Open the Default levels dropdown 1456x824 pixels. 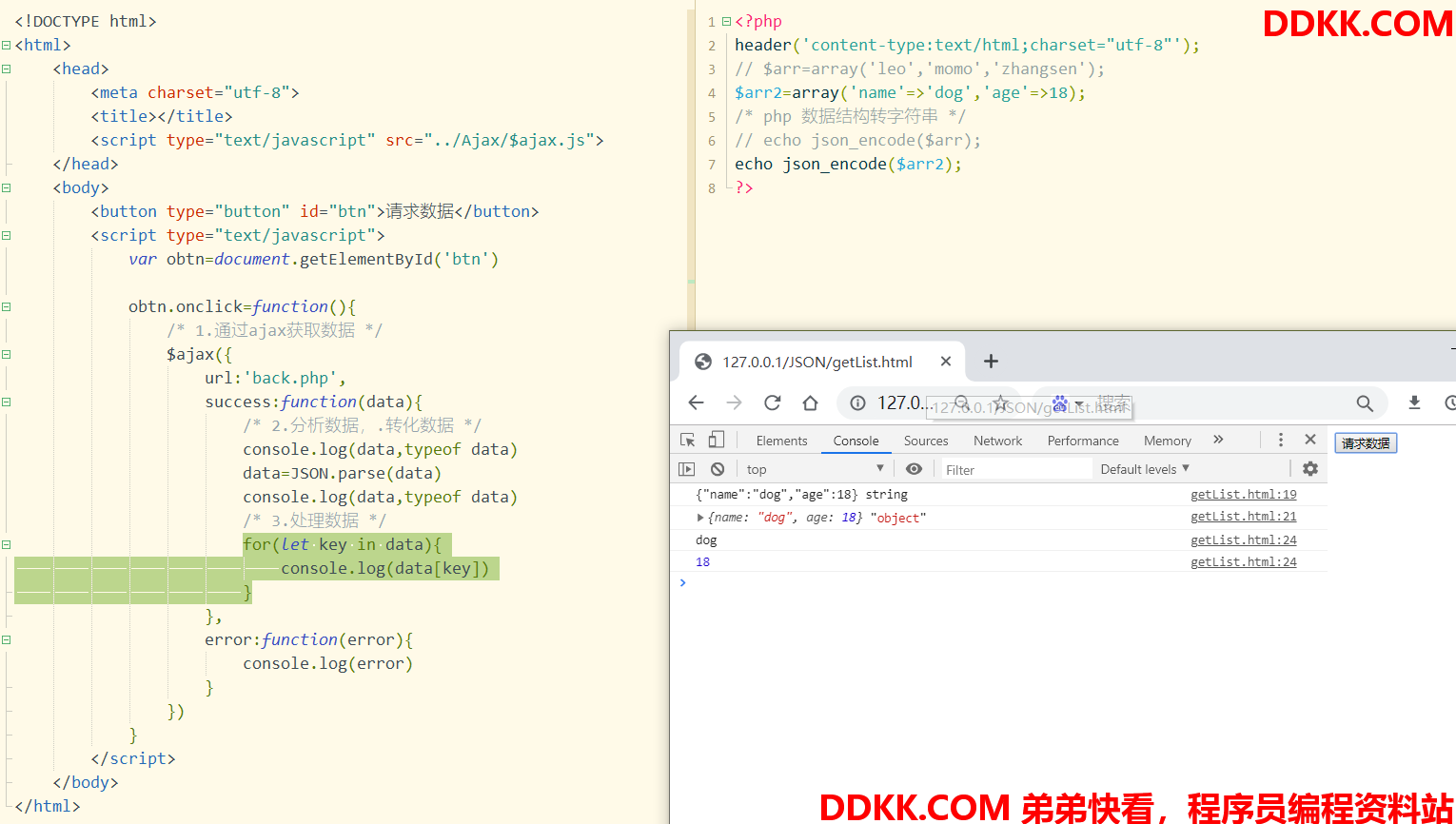1145,469
